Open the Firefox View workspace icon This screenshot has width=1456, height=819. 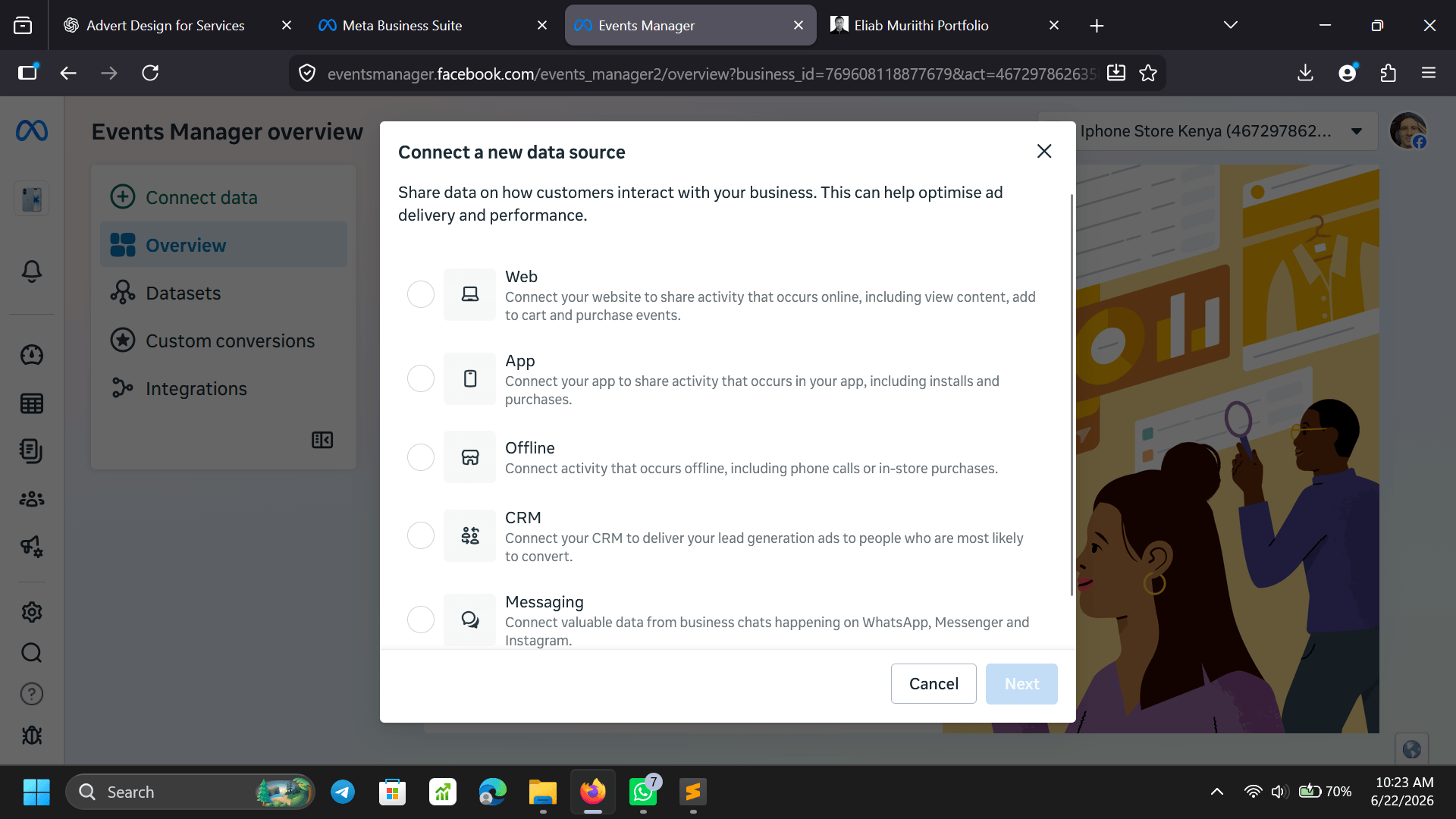[23, 26]
